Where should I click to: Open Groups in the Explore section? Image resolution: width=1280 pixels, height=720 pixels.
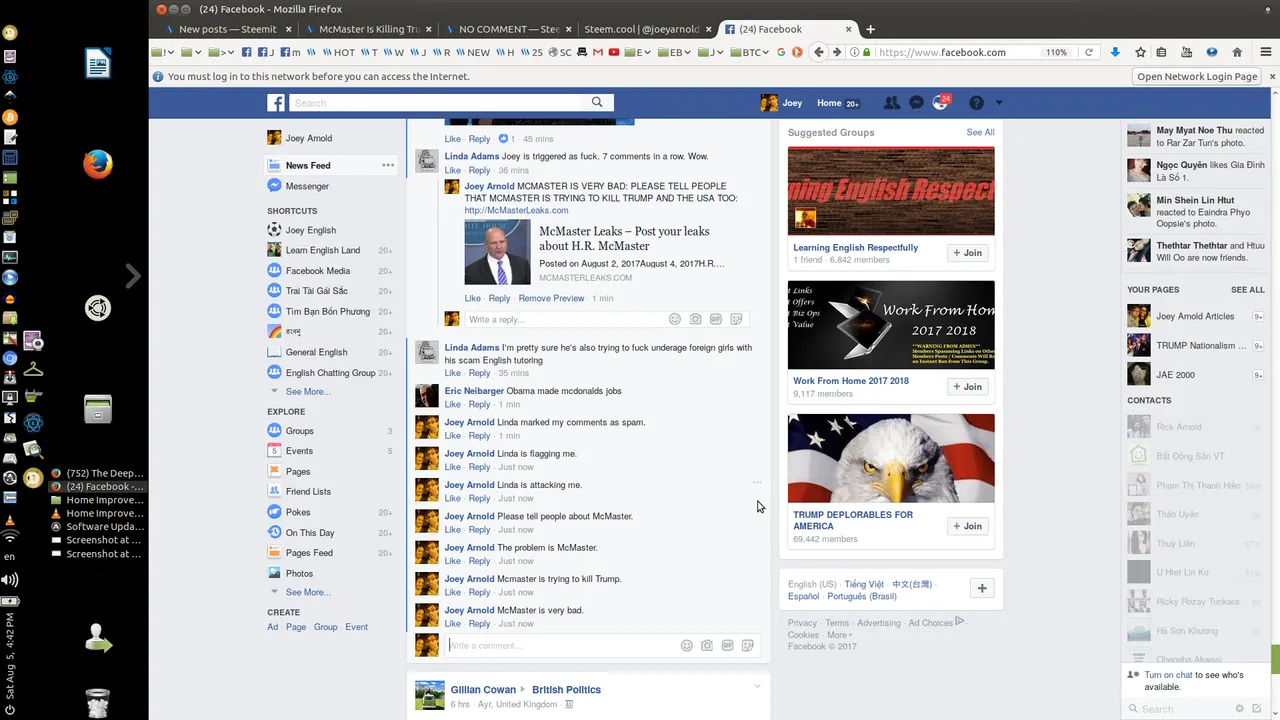pos(299,431)
